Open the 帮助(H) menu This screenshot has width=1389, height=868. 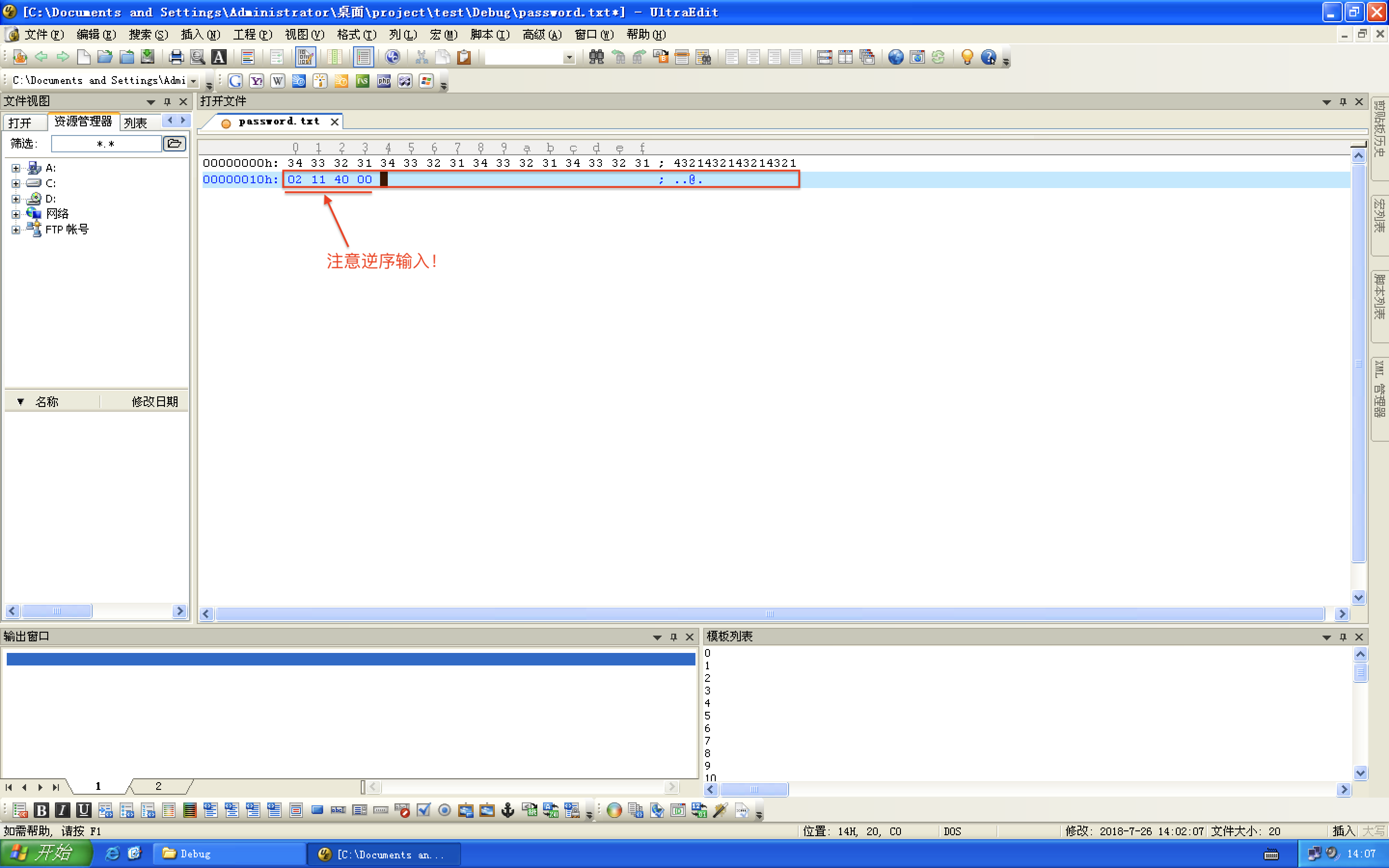click(x=646, y=34)
